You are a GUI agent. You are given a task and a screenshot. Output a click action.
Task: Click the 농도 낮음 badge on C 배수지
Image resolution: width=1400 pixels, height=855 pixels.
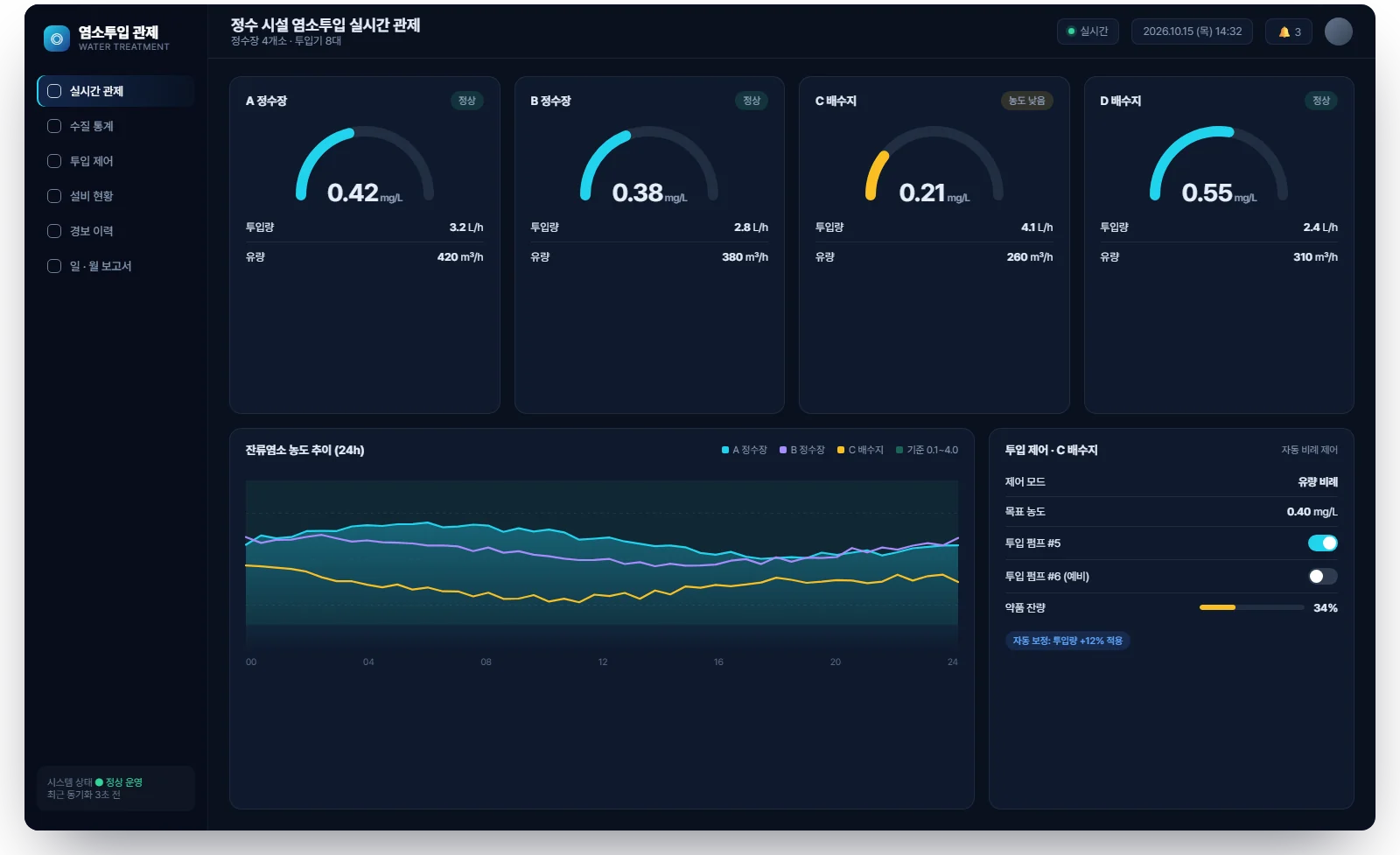[x=1027, y=101]
